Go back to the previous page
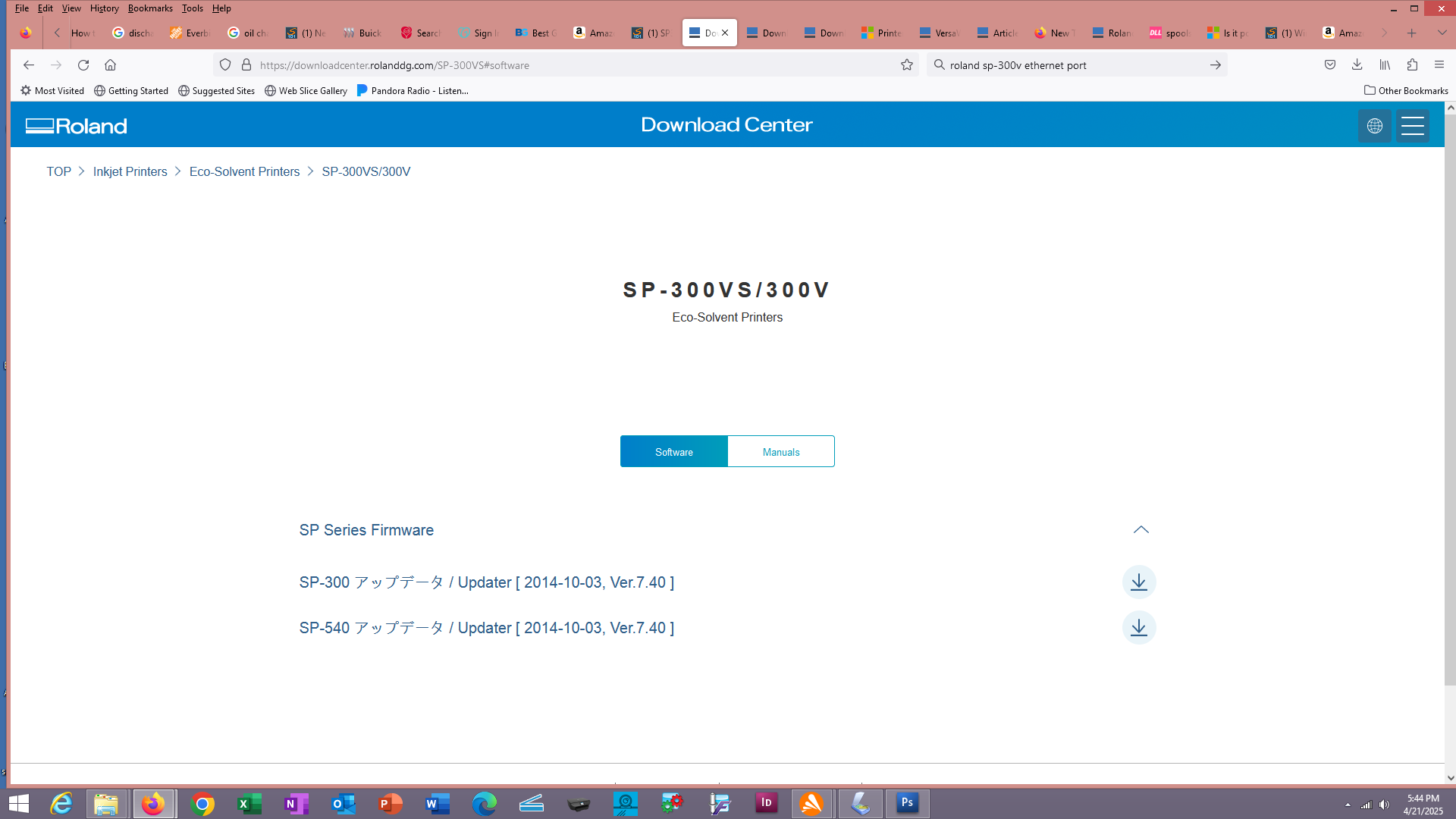This screenshot has width=1456, height=819. [x=29, y=65]
